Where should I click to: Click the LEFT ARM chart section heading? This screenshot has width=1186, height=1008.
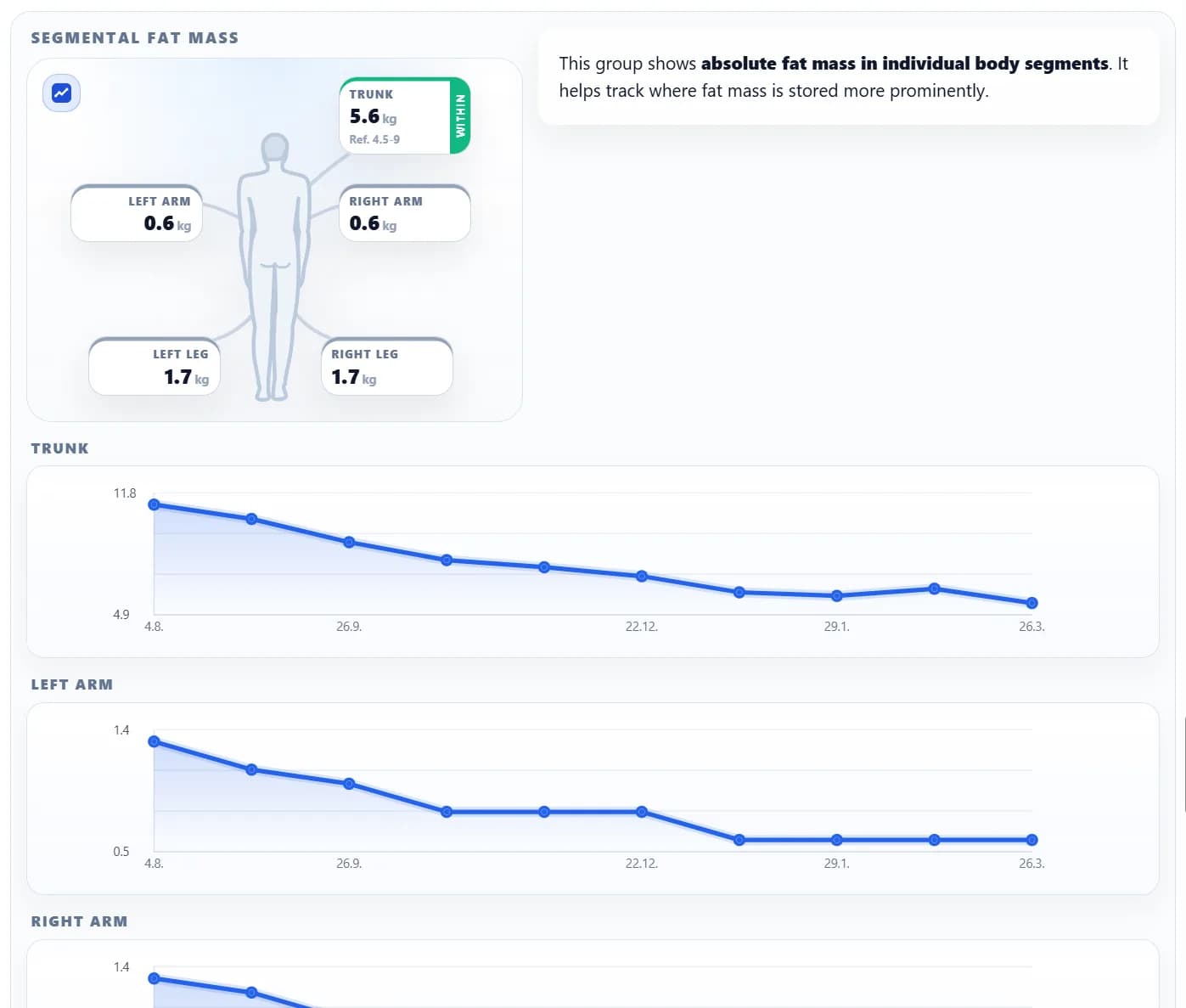point(72,684)
